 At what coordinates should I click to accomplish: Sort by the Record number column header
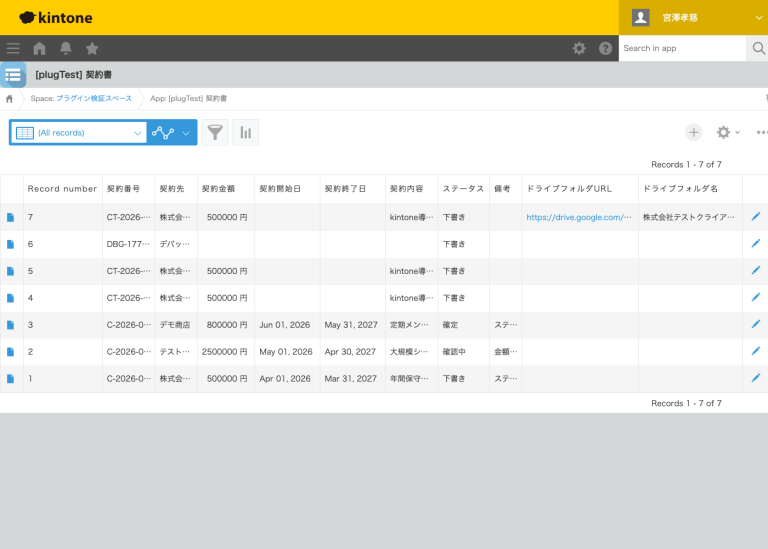(62, 188)
